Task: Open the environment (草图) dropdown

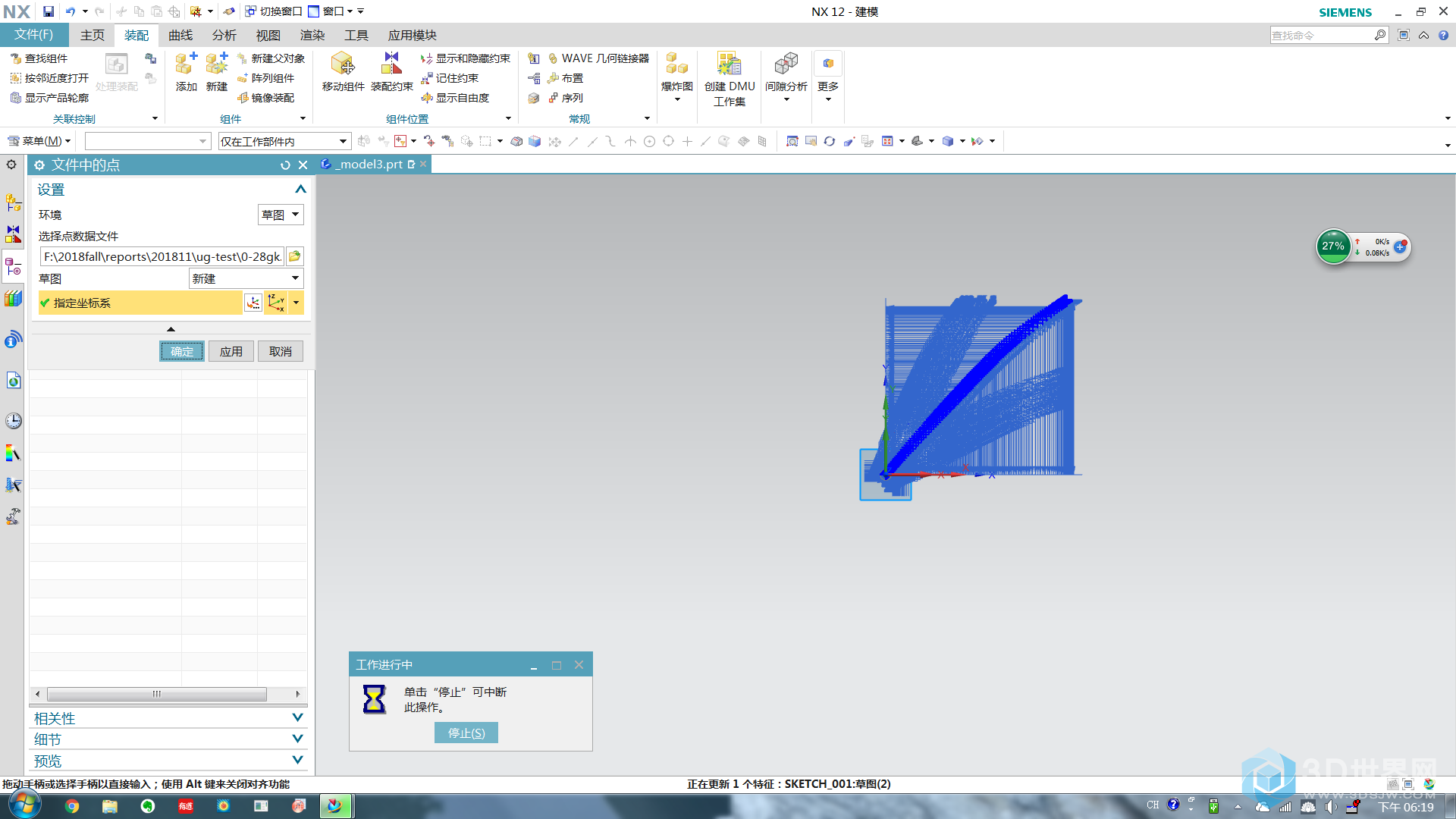Action: click(281, 215)
